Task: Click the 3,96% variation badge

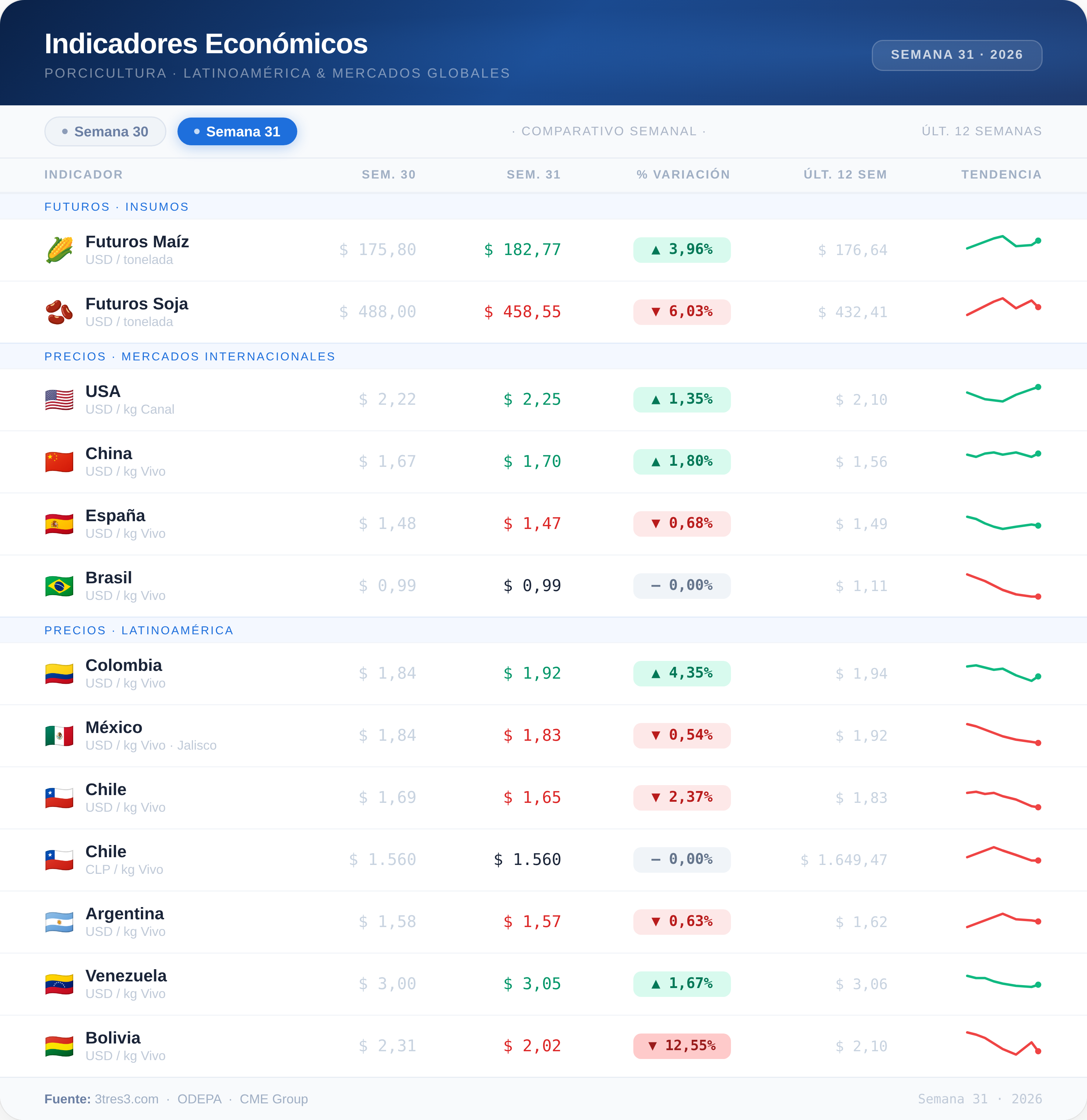Action: click(x=682, y=250)
